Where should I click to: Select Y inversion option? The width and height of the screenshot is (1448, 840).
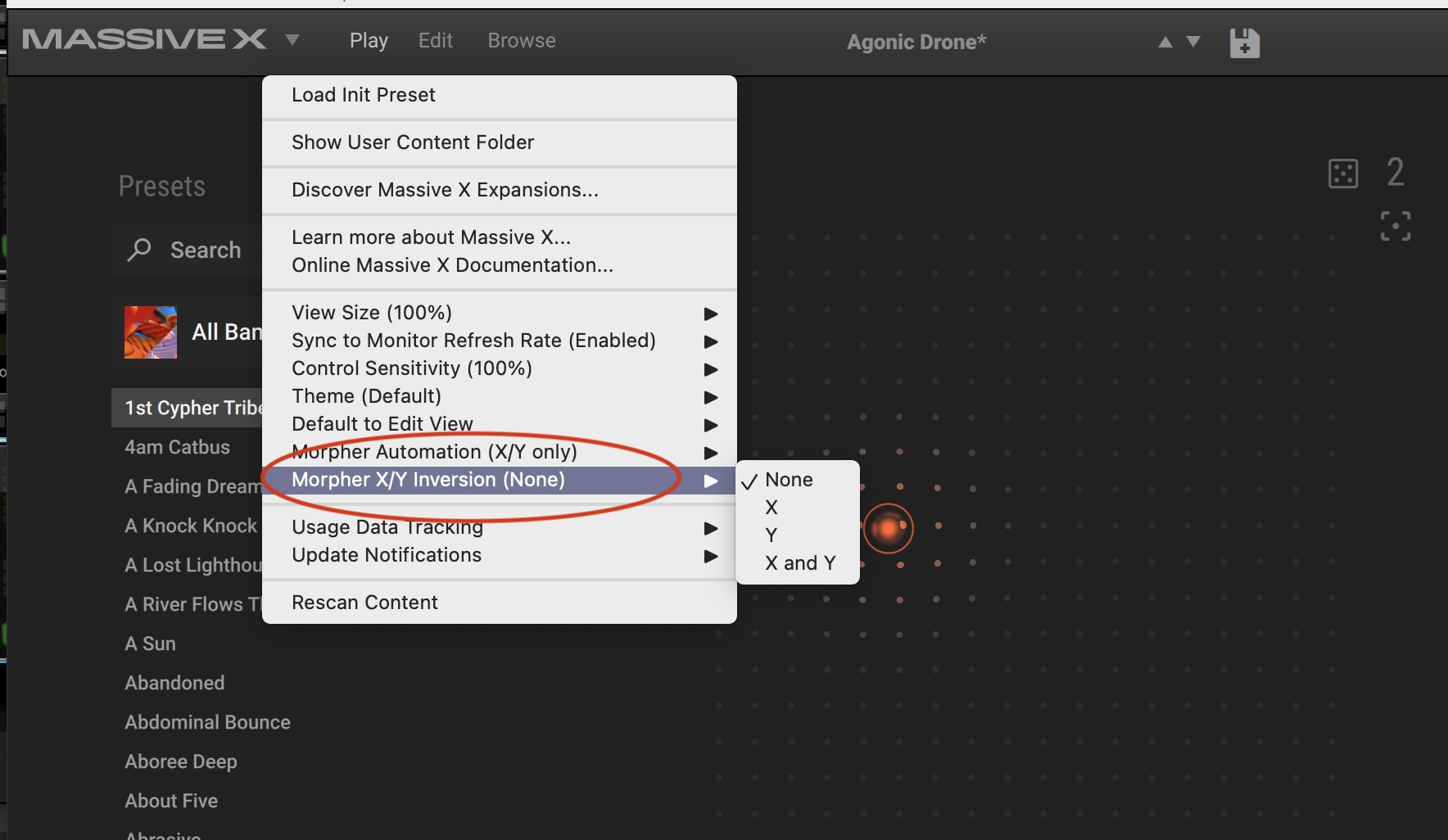click(x=799, y=535)
